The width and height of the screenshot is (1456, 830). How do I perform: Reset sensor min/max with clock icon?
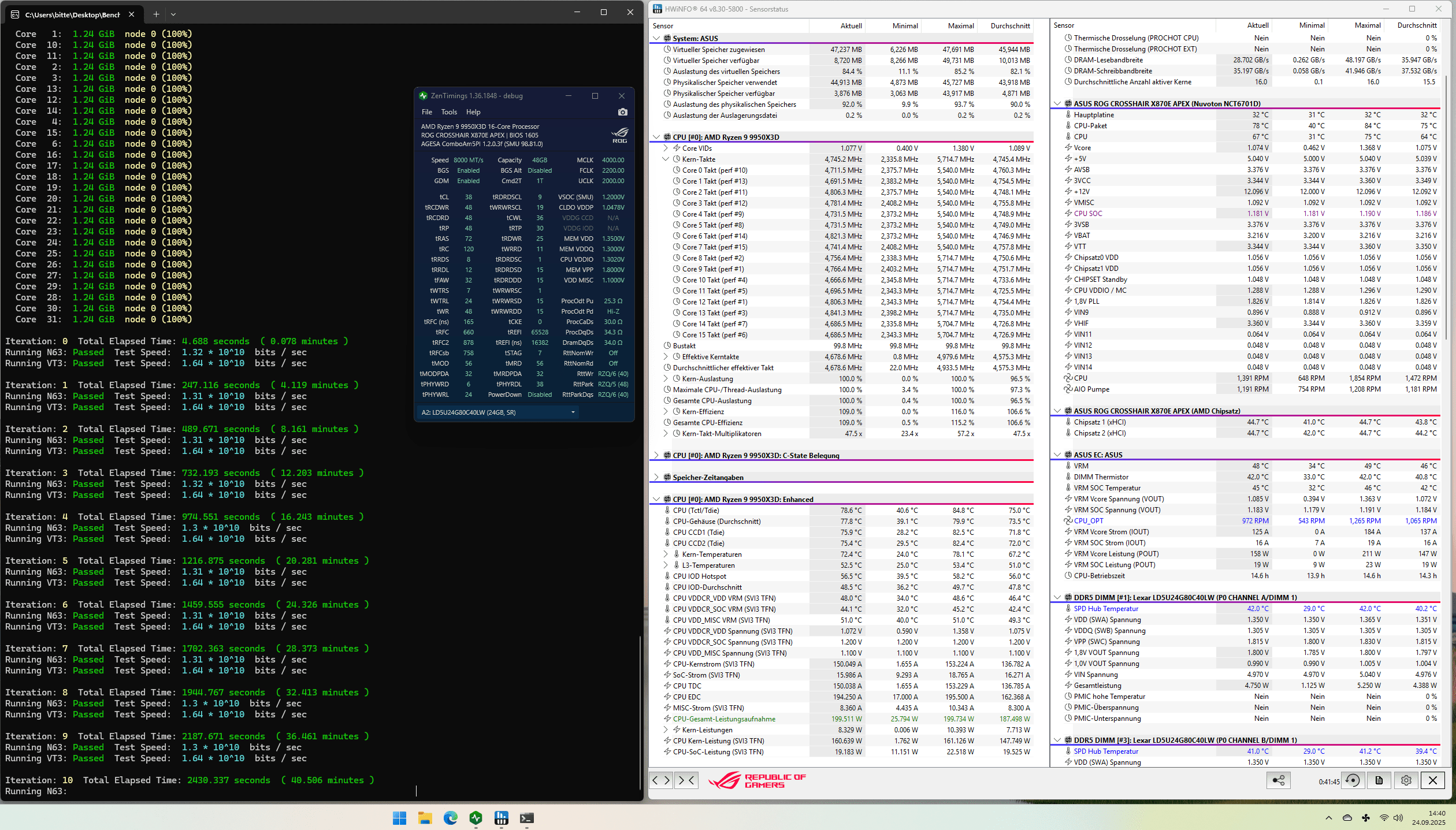click(x=1352, y=780)
